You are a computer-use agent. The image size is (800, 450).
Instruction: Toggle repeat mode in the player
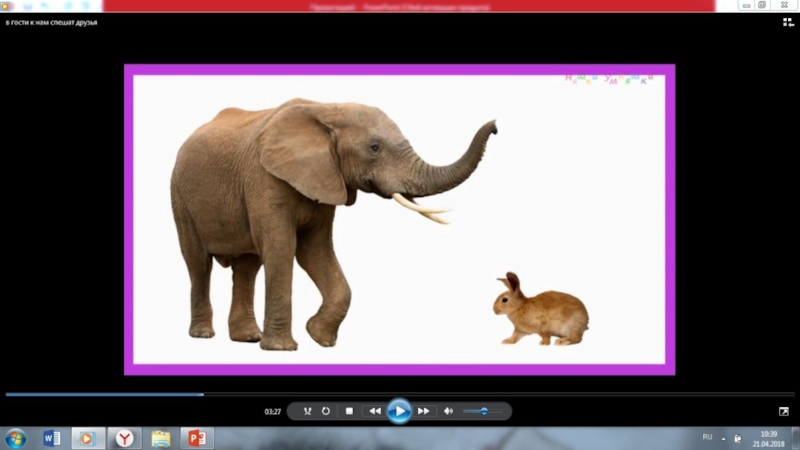tap(326, 411)
